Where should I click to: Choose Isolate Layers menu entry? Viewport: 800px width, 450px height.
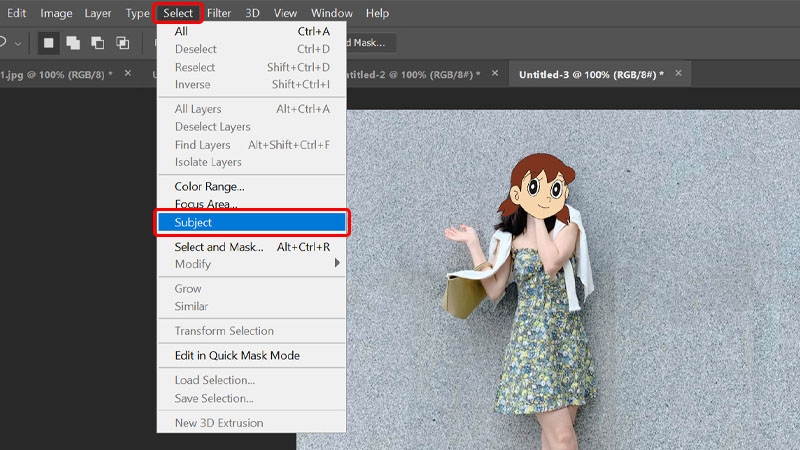[252, 162]
